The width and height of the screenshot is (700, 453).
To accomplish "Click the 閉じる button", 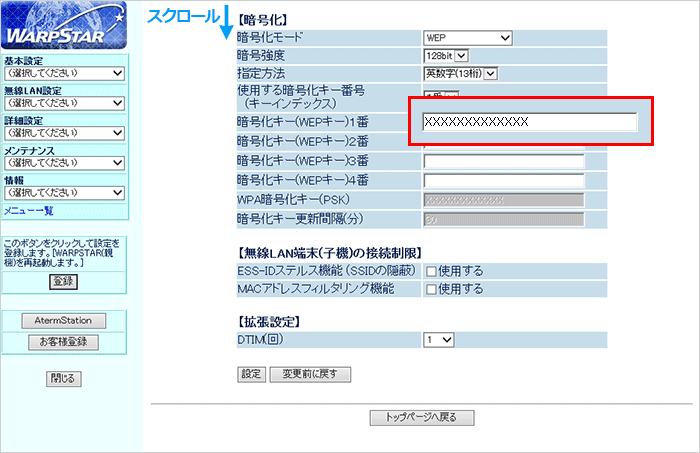I will coord(63,378).
